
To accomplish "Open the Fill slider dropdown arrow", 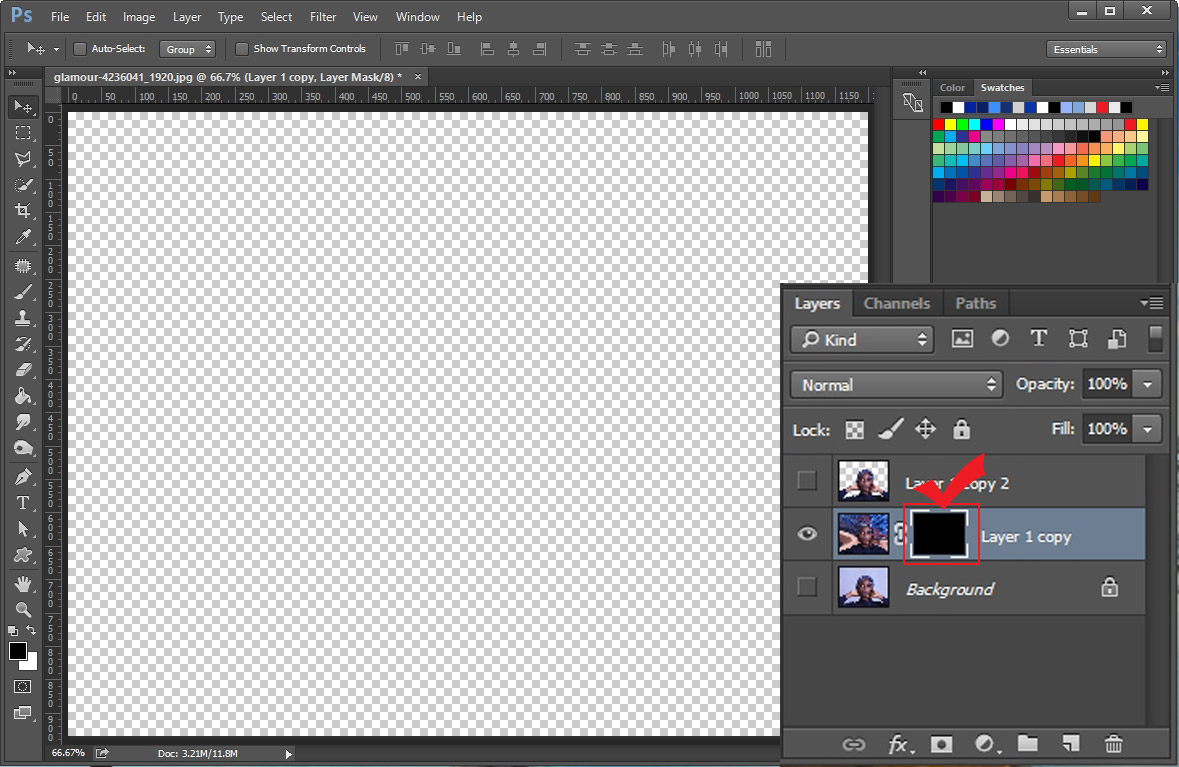I will click(x=1147, y=429).
